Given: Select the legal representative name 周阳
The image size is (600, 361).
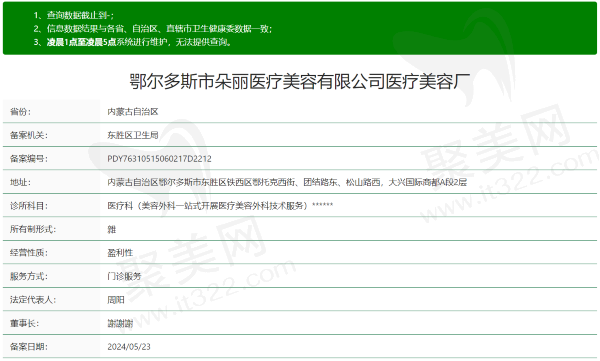Looking at the screenshot, I should coord(116,300).
